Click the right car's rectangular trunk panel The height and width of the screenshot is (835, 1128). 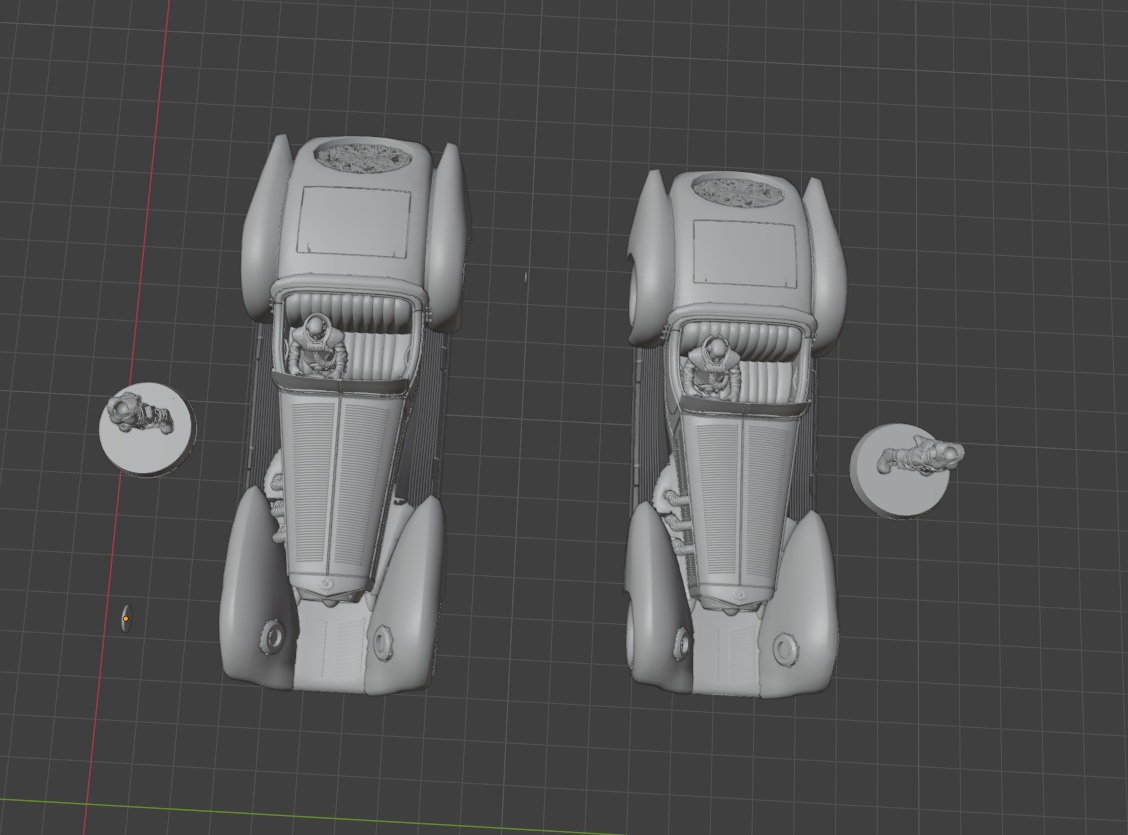click(745, 254)
